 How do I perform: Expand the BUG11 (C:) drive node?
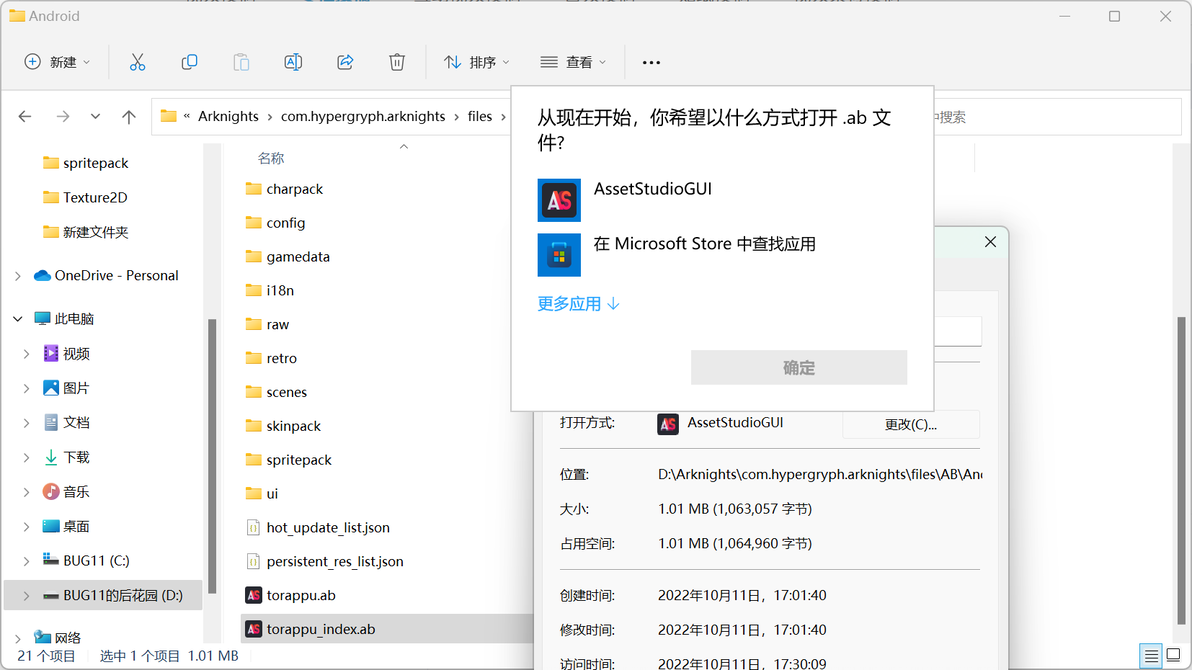tap(26, 560)
